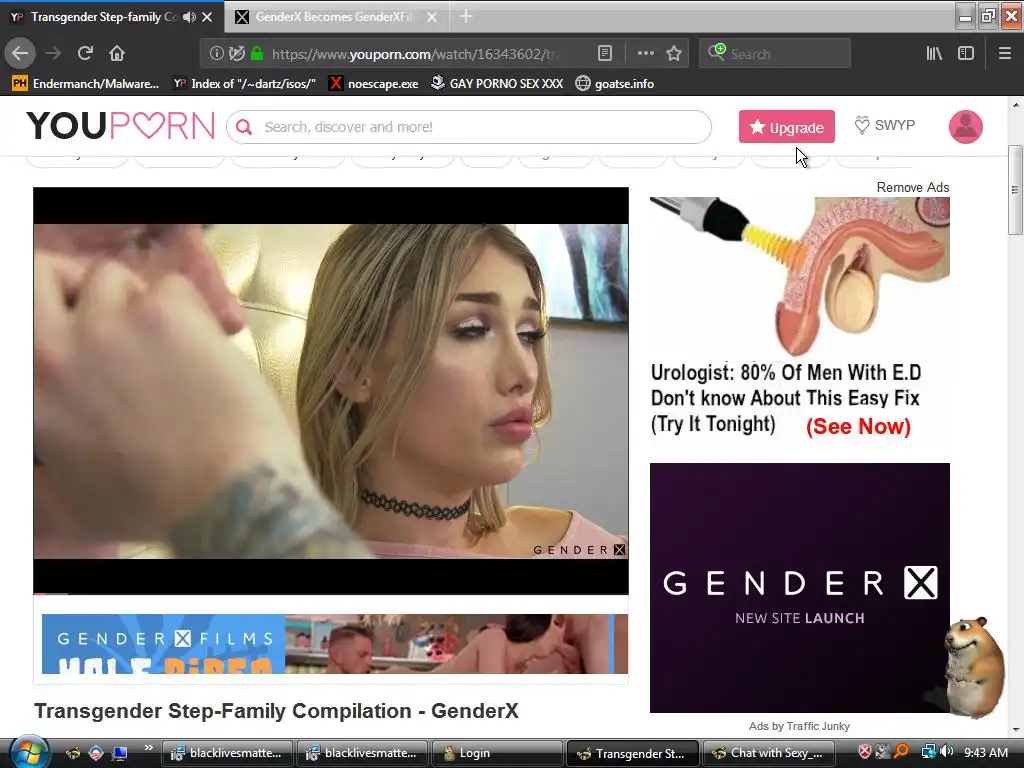The height and width of the screenshot is (768, 1024).
Task: Click the page scrollbar thumb
Action: [1015, 189]
